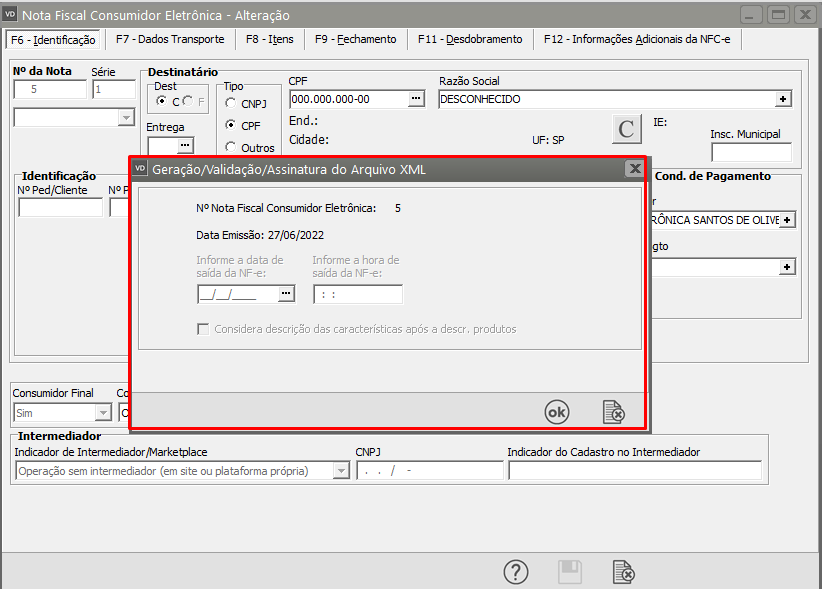822x589 pixels.
Task: Click the large C button near UF
Action: pos(627,129)
